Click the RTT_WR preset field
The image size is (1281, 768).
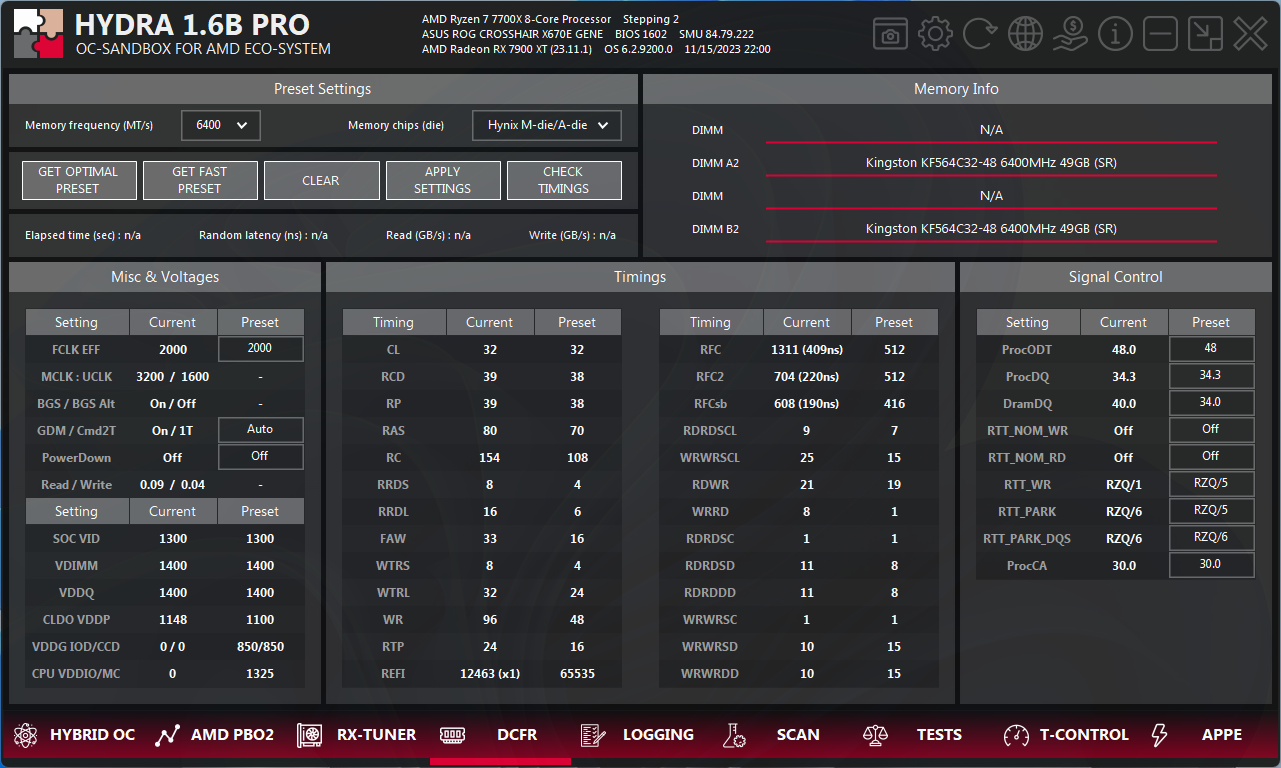(1211, 484)
